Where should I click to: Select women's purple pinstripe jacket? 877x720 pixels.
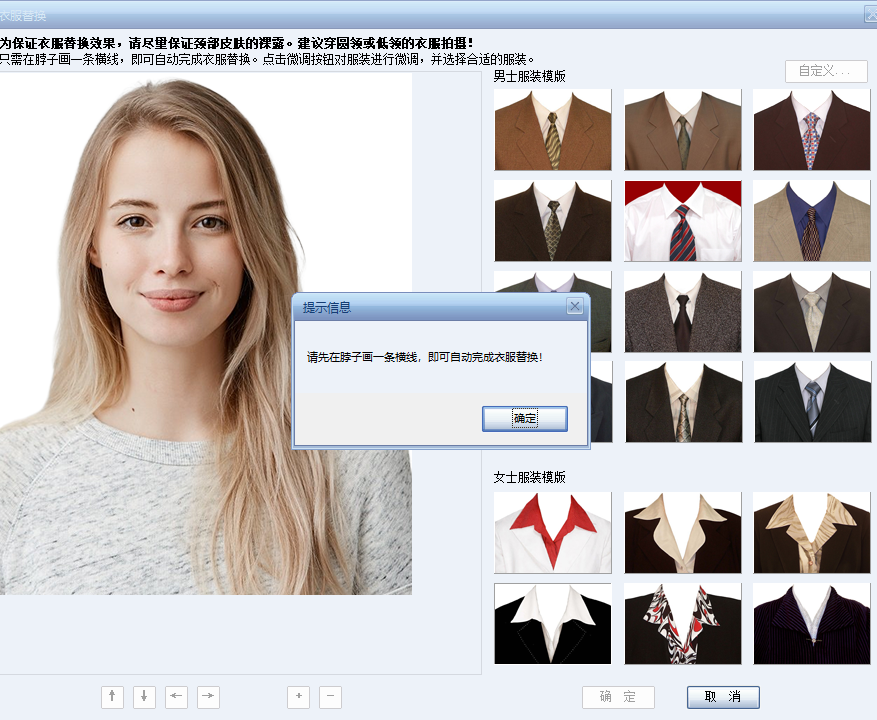(x=812, y=624)
